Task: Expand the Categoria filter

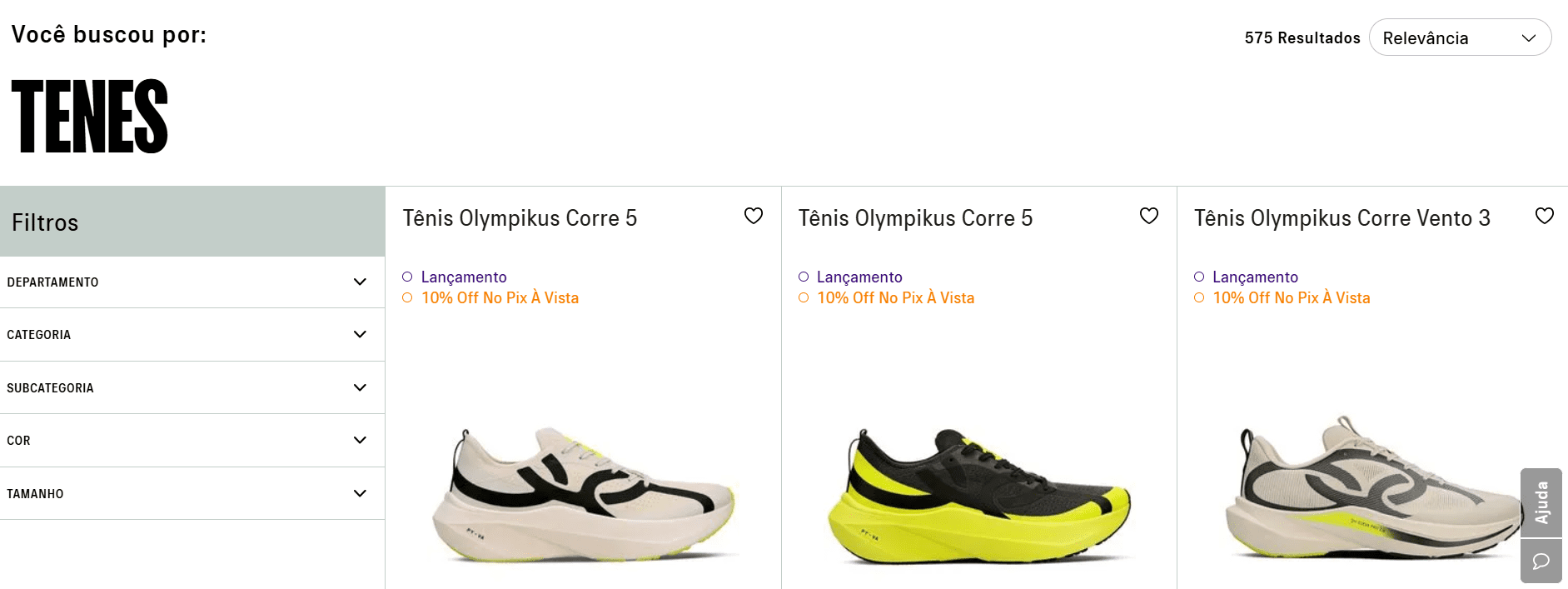Action: coord(192,335)
